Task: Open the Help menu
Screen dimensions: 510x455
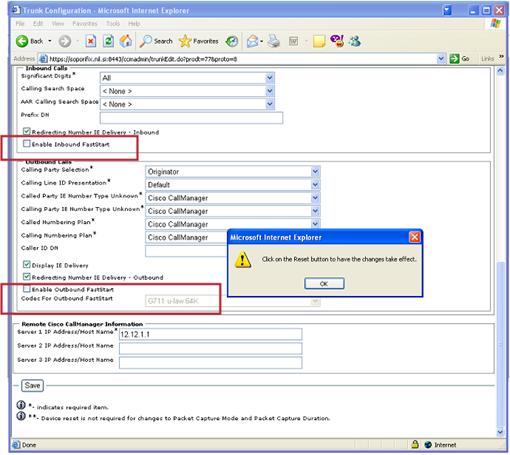Action: (x=134, y=24)
